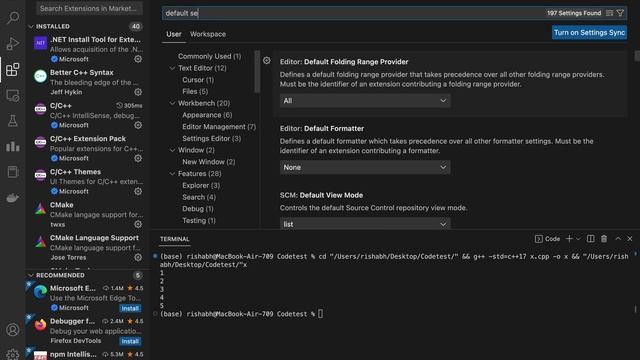Open manage gear for CMake Language Support

(138, 257)
